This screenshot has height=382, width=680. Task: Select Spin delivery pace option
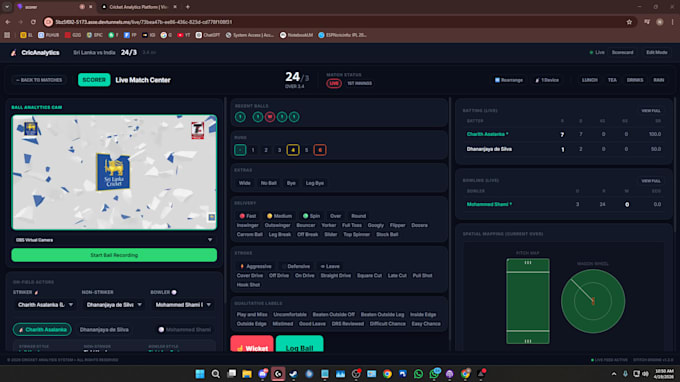(x=311, y=216)
